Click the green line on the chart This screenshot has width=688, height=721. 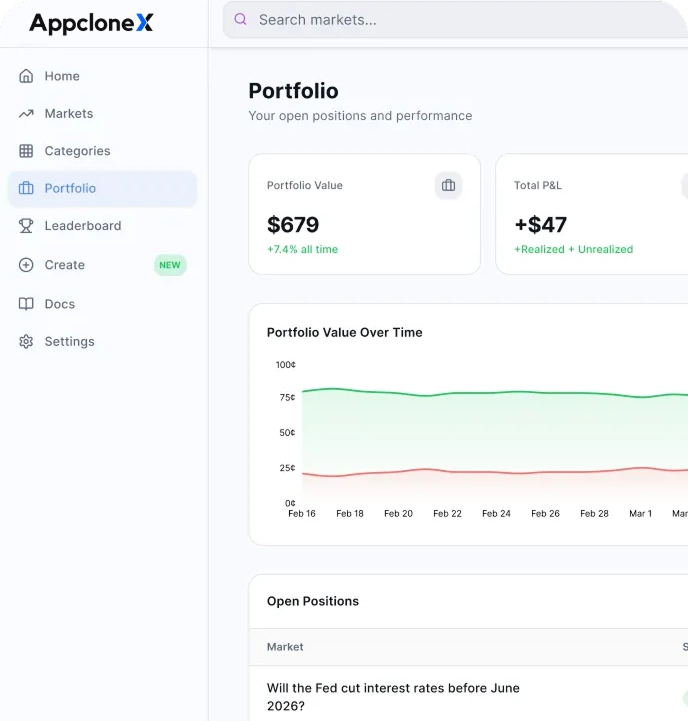tap(495, 393)
